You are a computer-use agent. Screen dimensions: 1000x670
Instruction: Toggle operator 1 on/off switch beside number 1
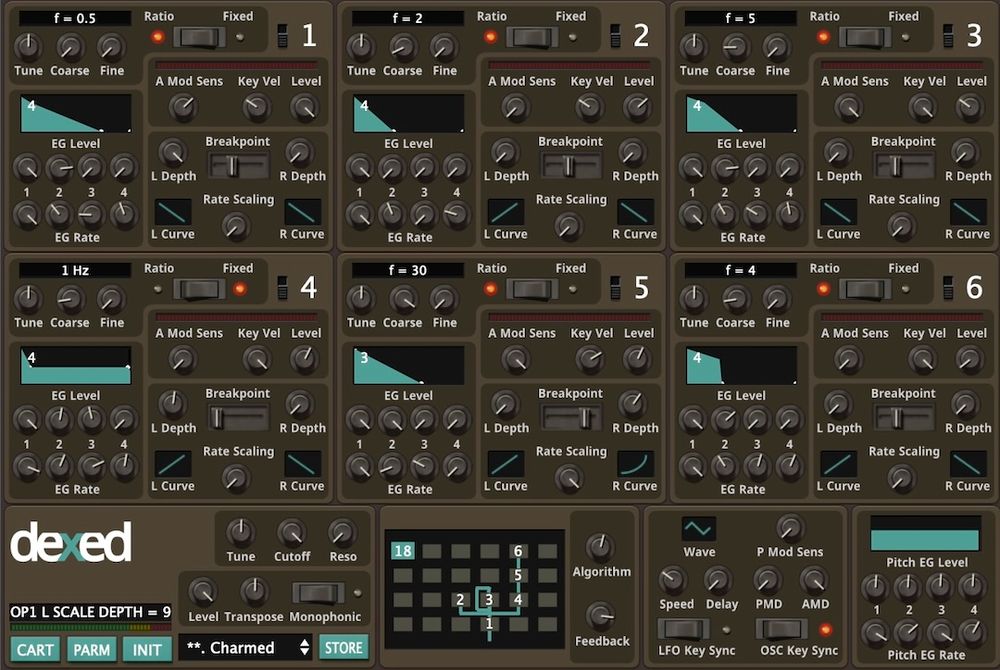(x=283, y=36)
